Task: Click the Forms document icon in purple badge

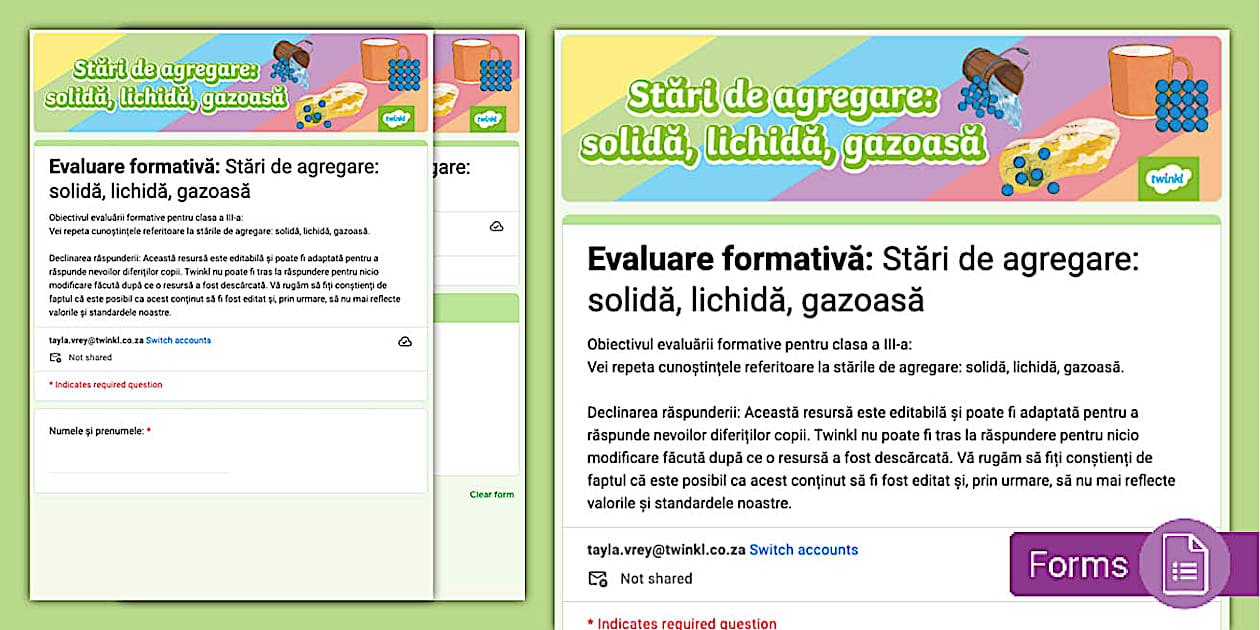Action: pos(1184,565)
